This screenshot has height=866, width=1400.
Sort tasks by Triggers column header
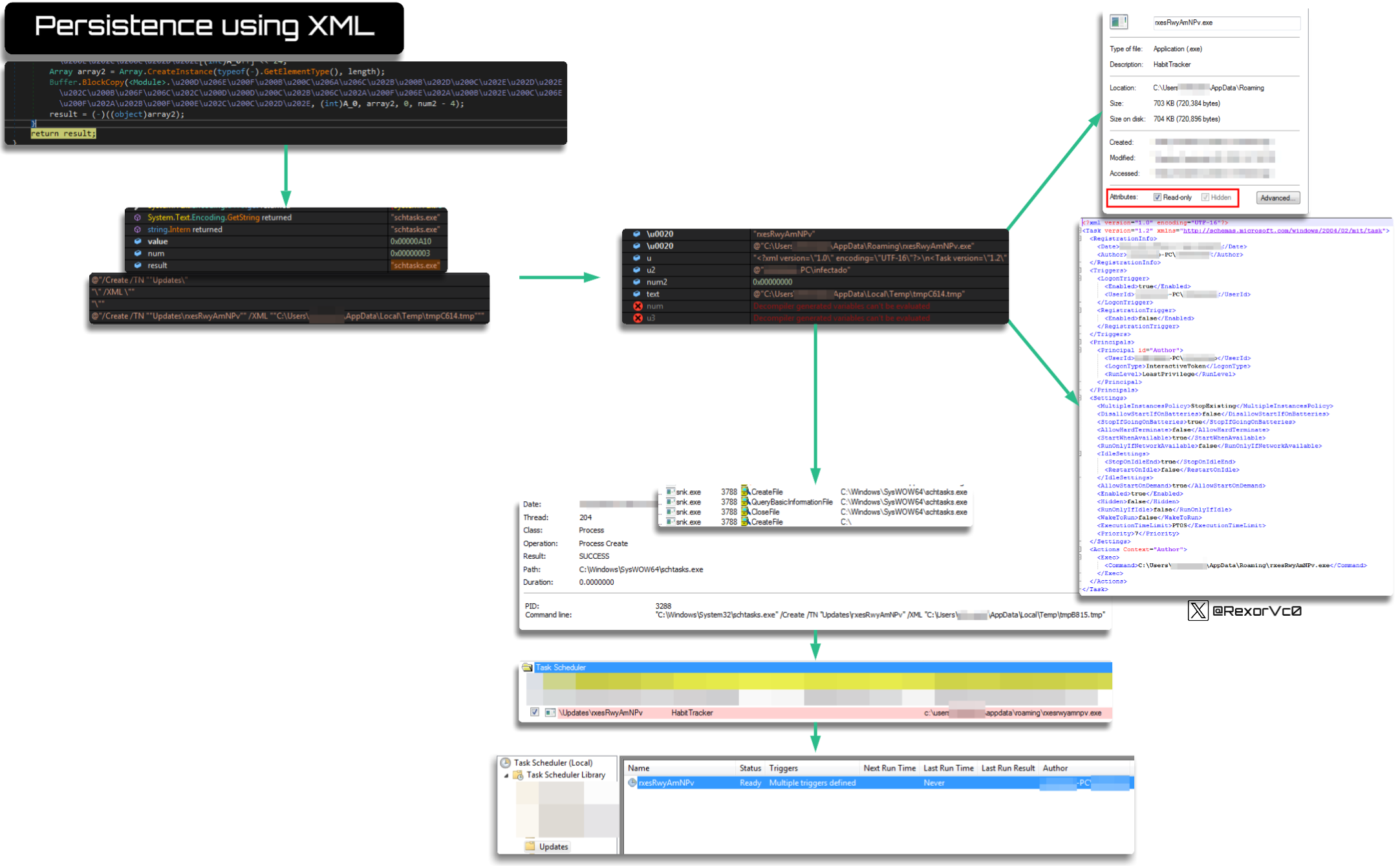(783, 768)
